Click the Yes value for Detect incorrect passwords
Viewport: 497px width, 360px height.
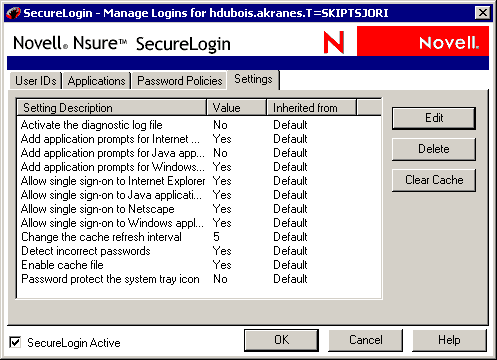222,251
